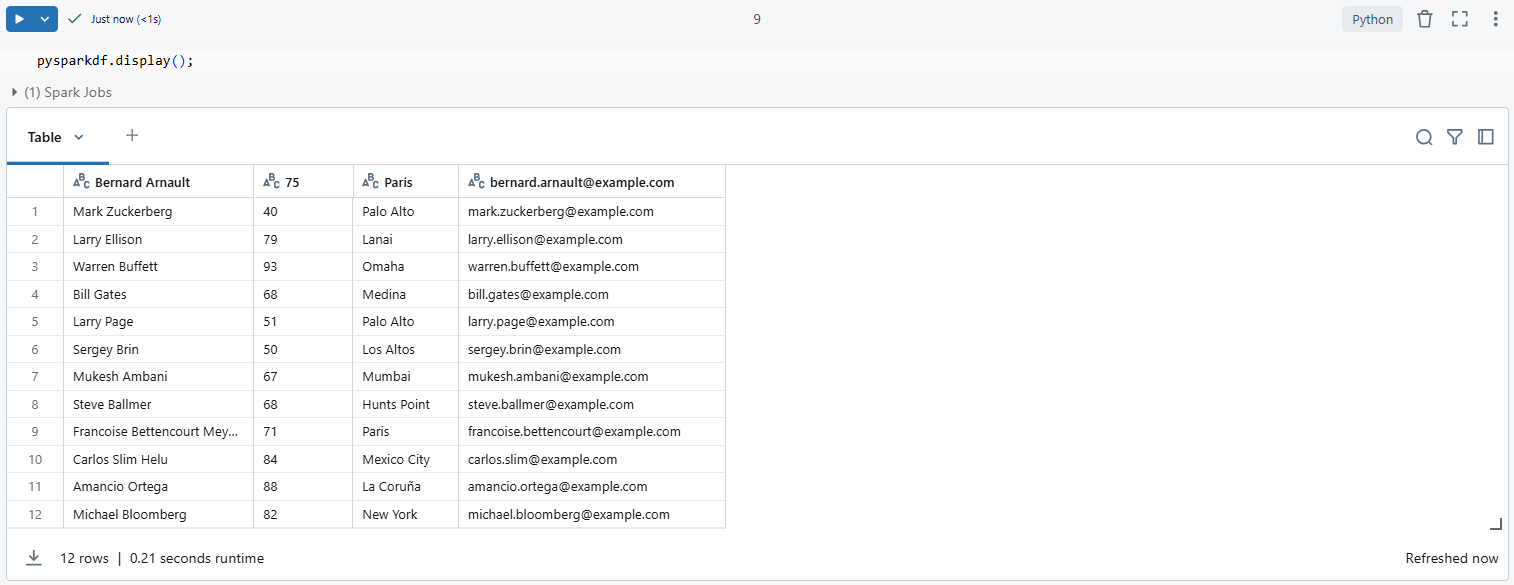Toggle the table side panel view

(1486, 137)
